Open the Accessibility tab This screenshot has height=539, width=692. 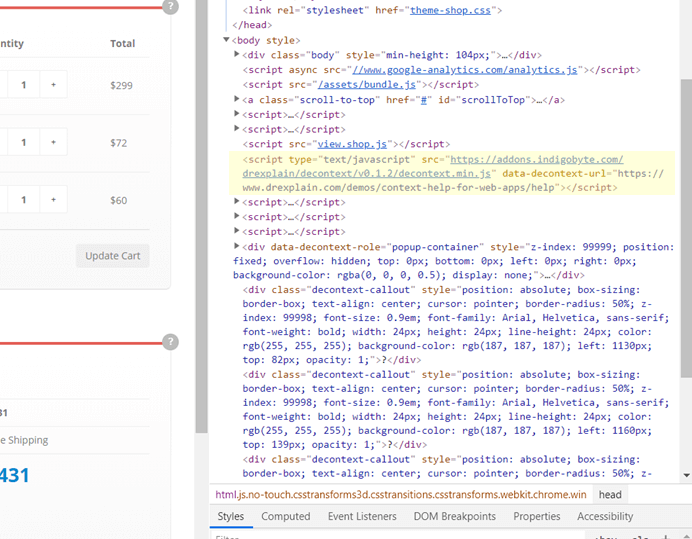(605, 516)
